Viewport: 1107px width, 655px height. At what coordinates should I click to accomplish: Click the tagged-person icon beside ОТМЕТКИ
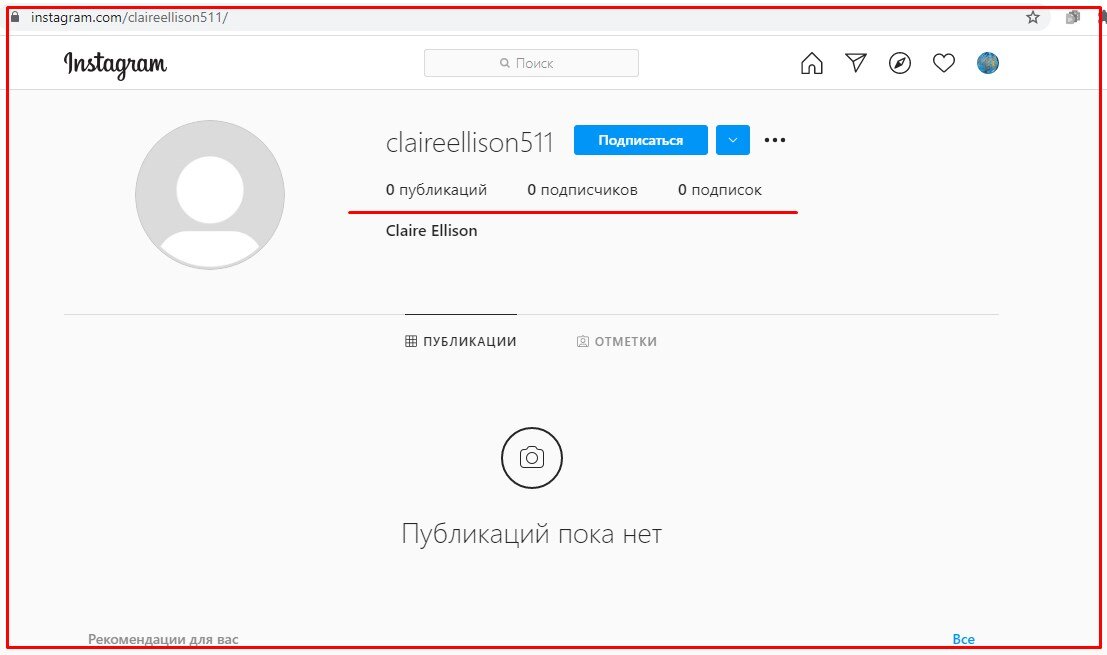click(582, 341)
